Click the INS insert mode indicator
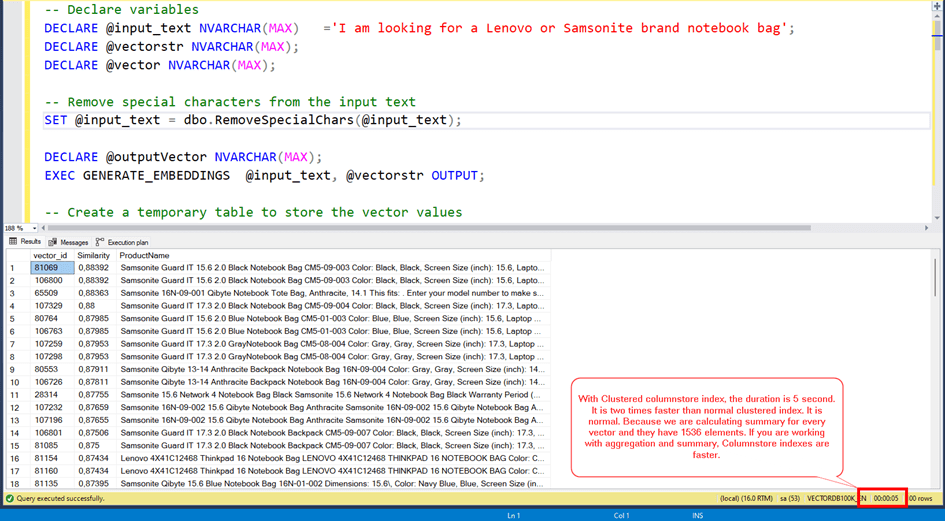Screen dimensions: 945x521 point(696,516)
